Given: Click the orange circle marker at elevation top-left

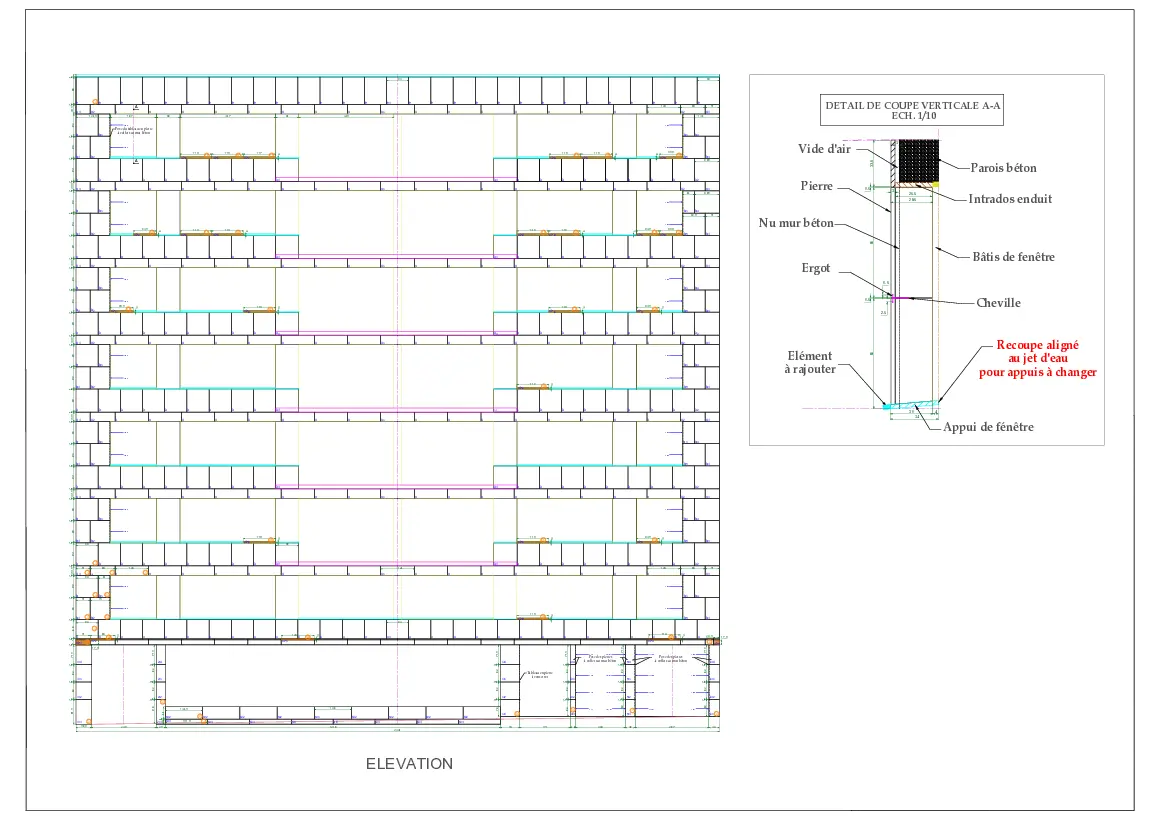Looking at the screenshot, I should pyautogui.click(x=96, y=102).
